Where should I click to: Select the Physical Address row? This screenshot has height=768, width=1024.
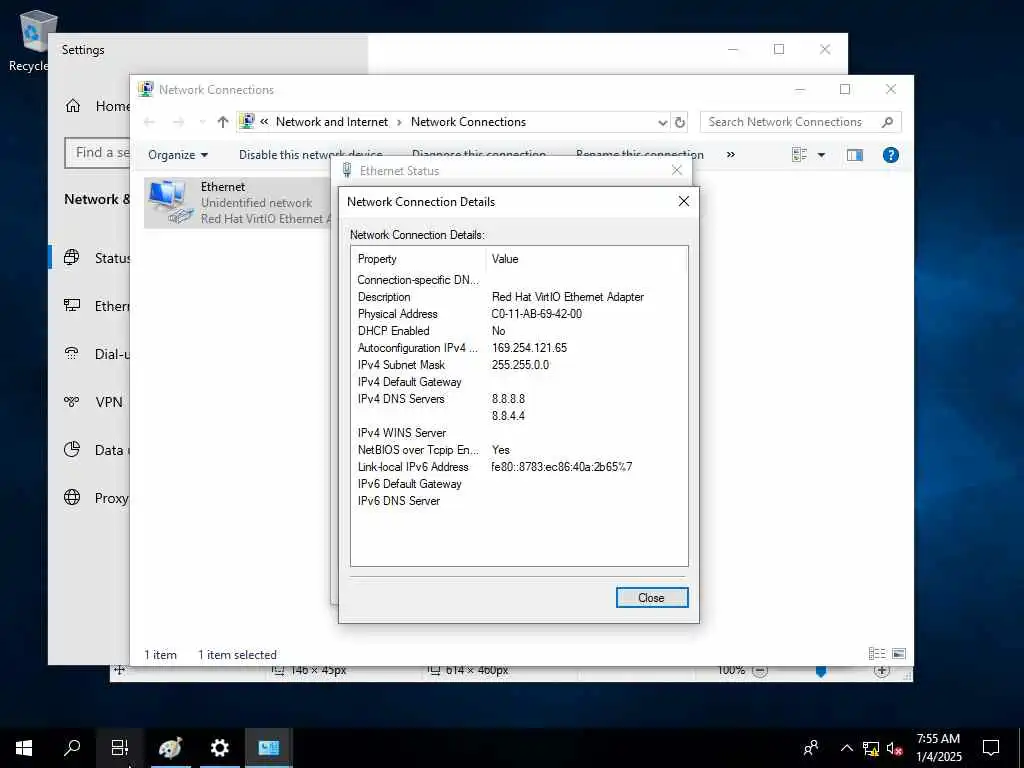(519, 314)
